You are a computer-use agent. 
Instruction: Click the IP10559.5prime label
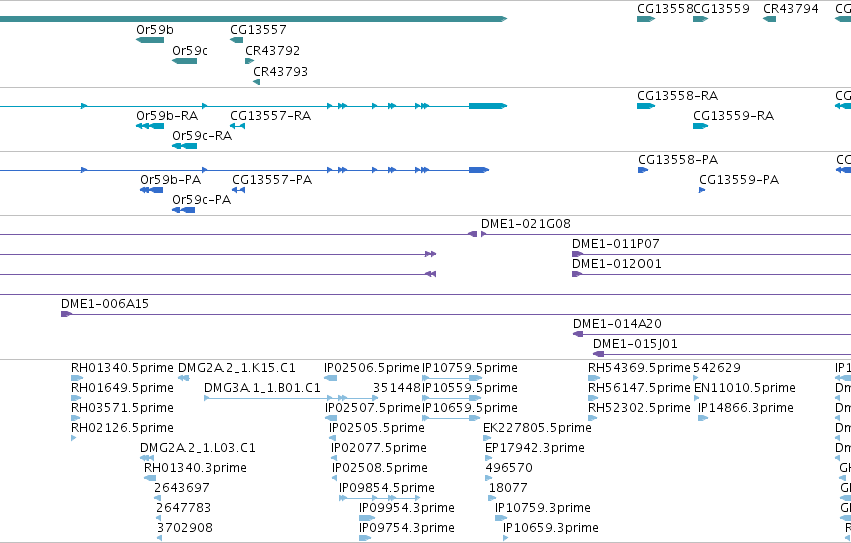coord(469,388)
